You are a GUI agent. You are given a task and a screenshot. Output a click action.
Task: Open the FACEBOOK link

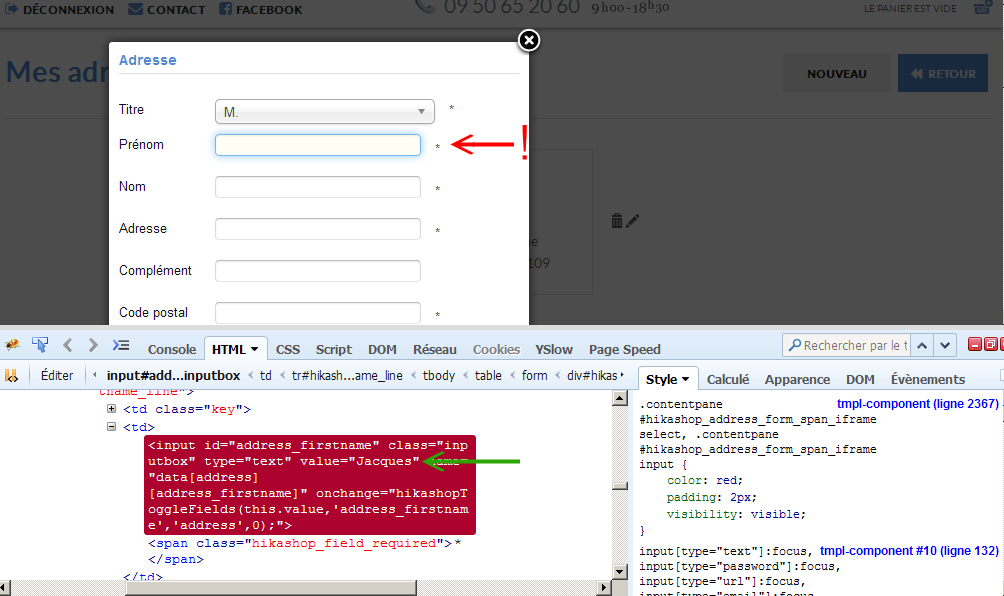pos(261,10)
